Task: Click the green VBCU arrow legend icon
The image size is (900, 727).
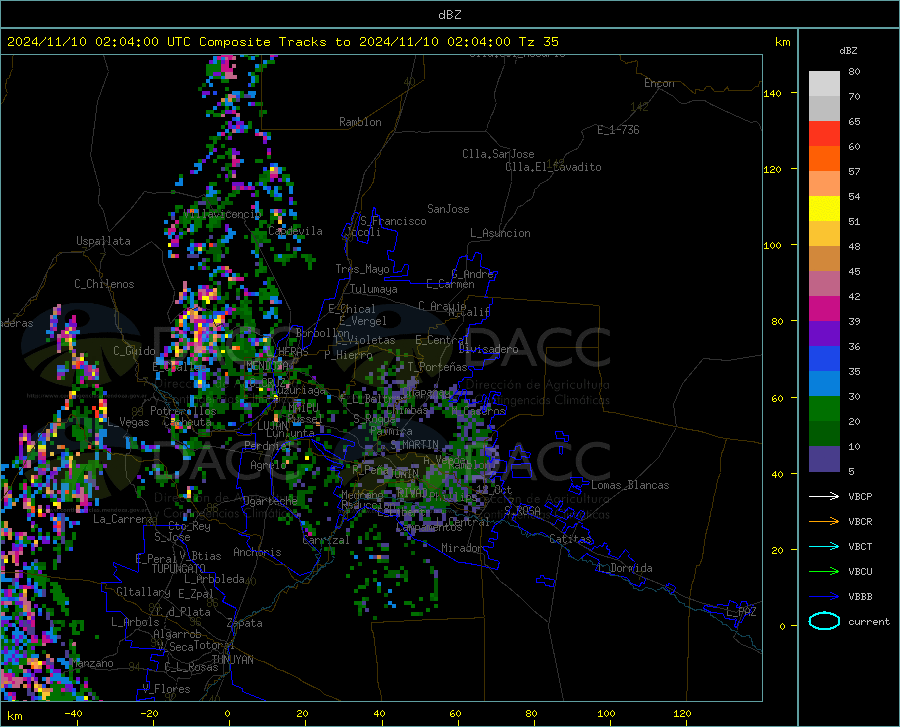Action: 824,572
